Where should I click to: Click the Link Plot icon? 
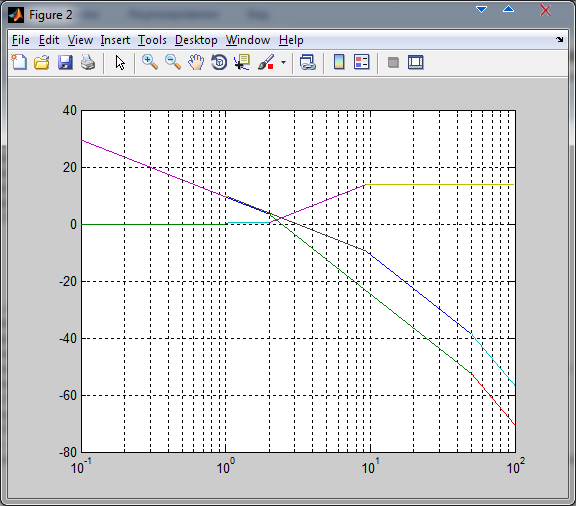point(307,62)
